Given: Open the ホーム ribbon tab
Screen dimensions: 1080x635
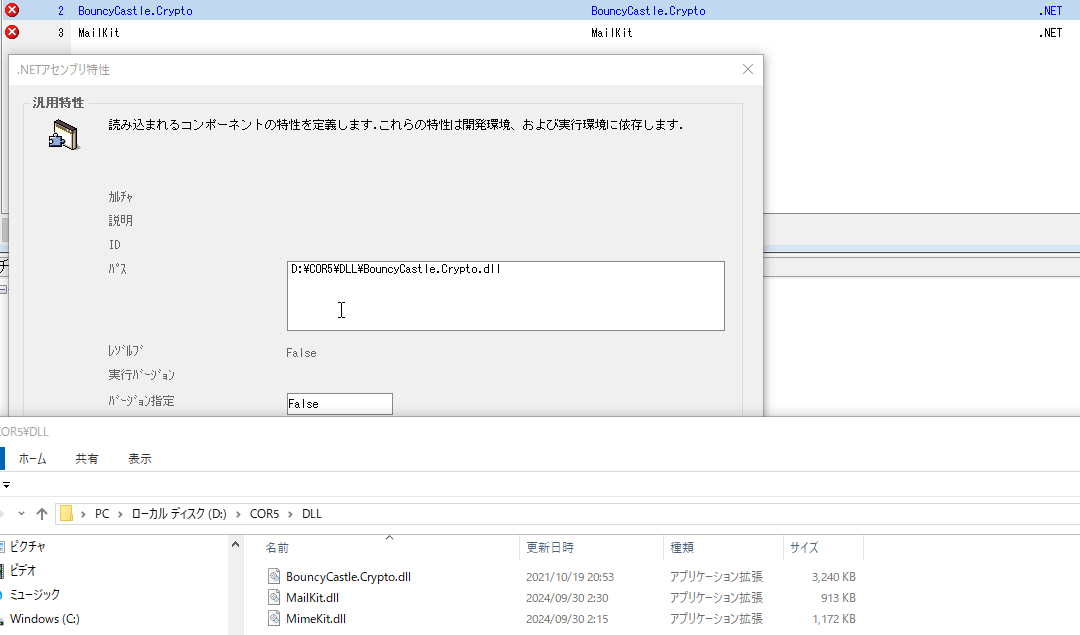Looking at the screenshot, I should tap(32, 459).
